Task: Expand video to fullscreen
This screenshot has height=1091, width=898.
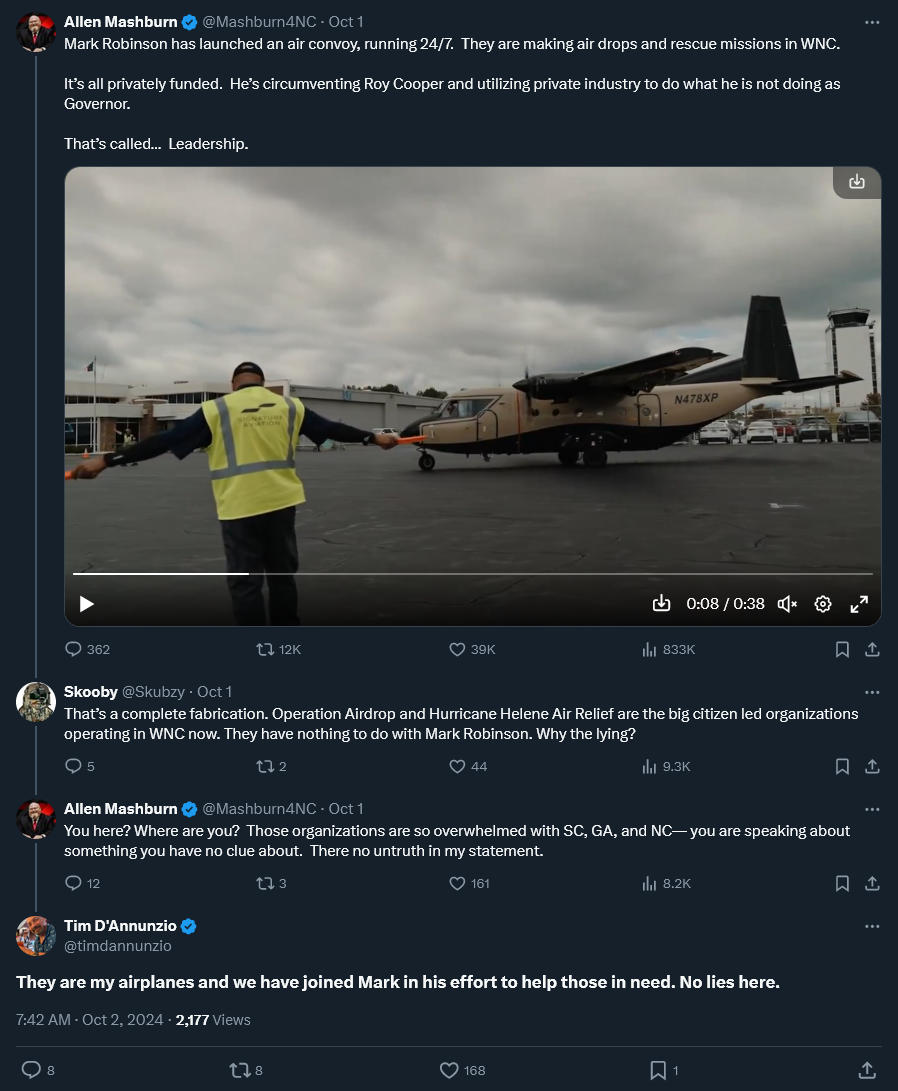Action: point(859,604)
